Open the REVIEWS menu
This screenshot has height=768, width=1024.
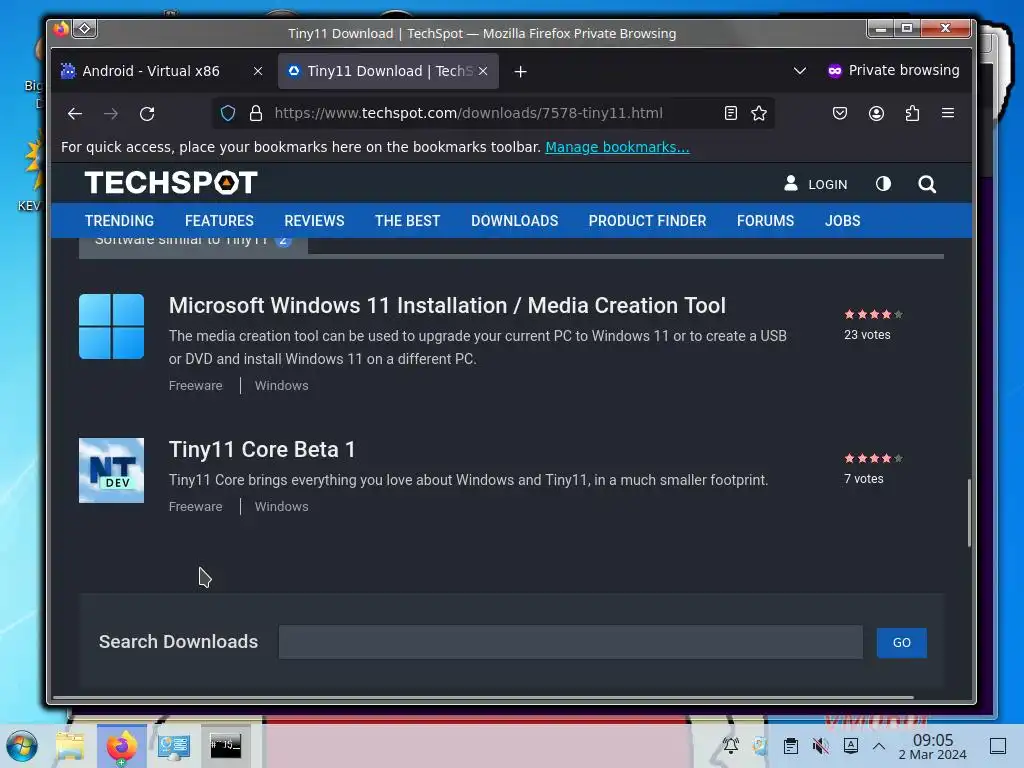coord(314,221)
